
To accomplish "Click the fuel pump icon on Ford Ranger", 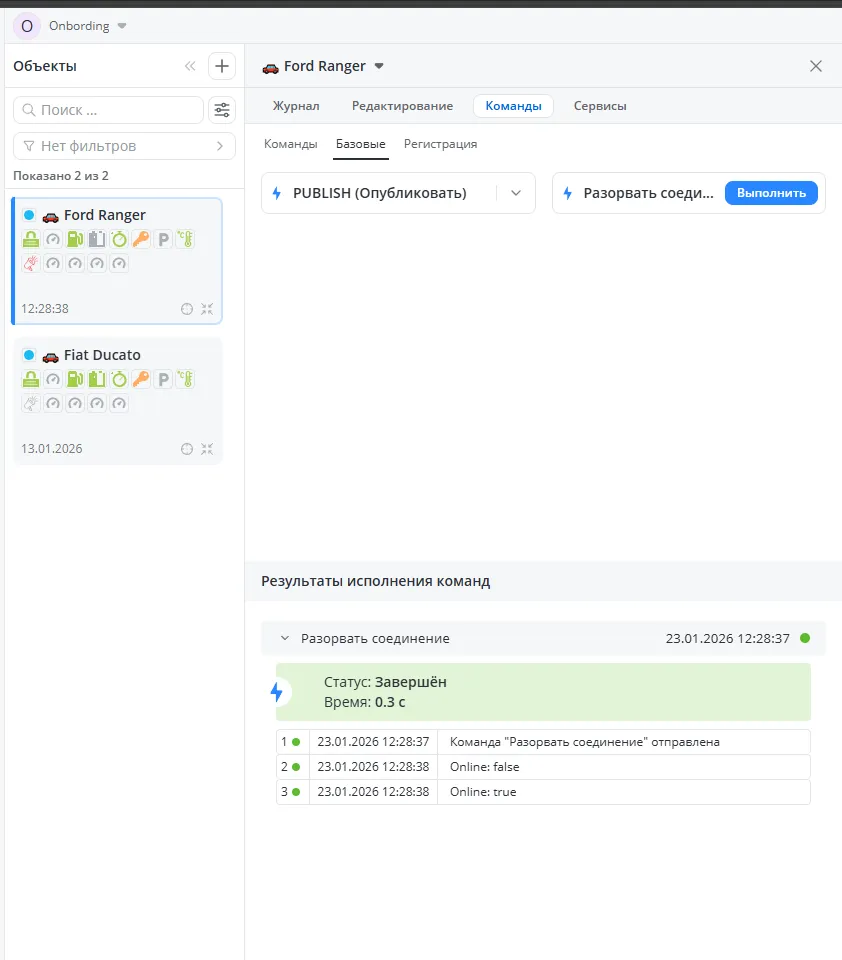I will (75, 239).
